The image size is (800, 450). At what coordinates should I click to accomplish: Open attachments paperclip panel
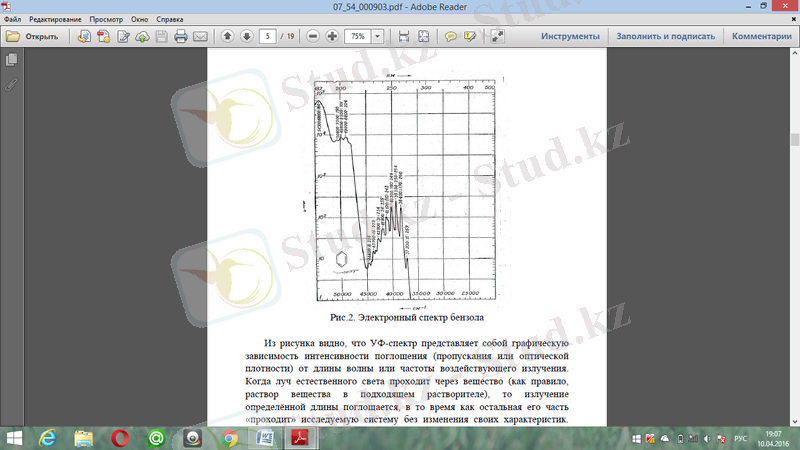[11, 84]
